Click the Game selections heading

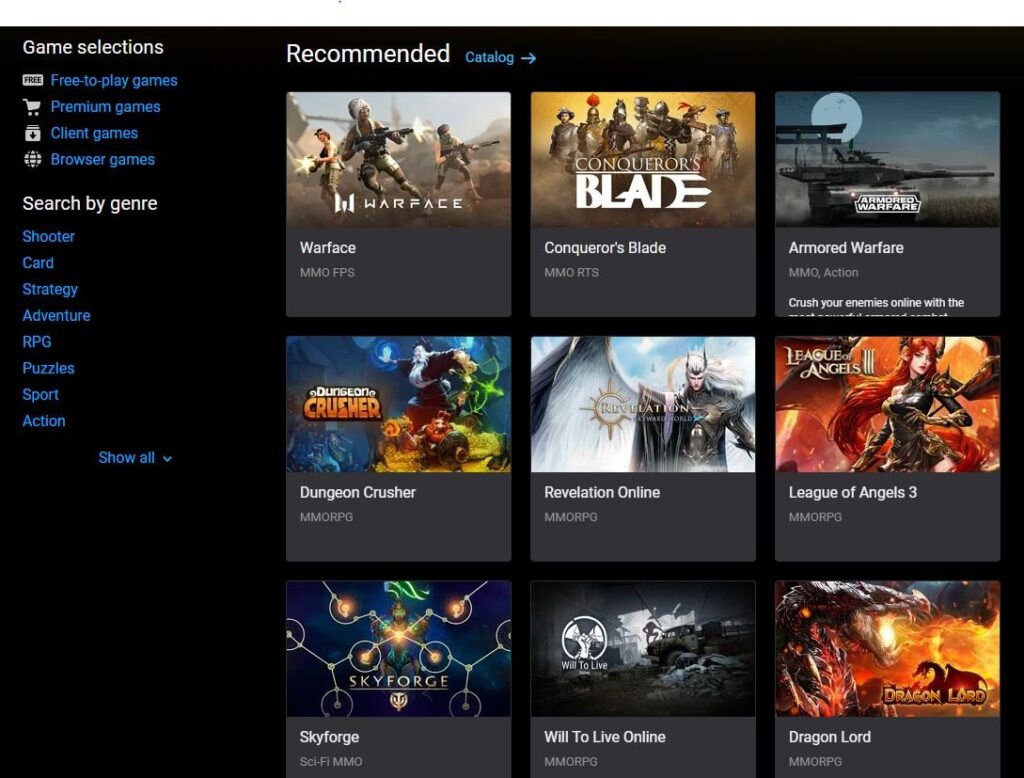(x=93, y=47)
